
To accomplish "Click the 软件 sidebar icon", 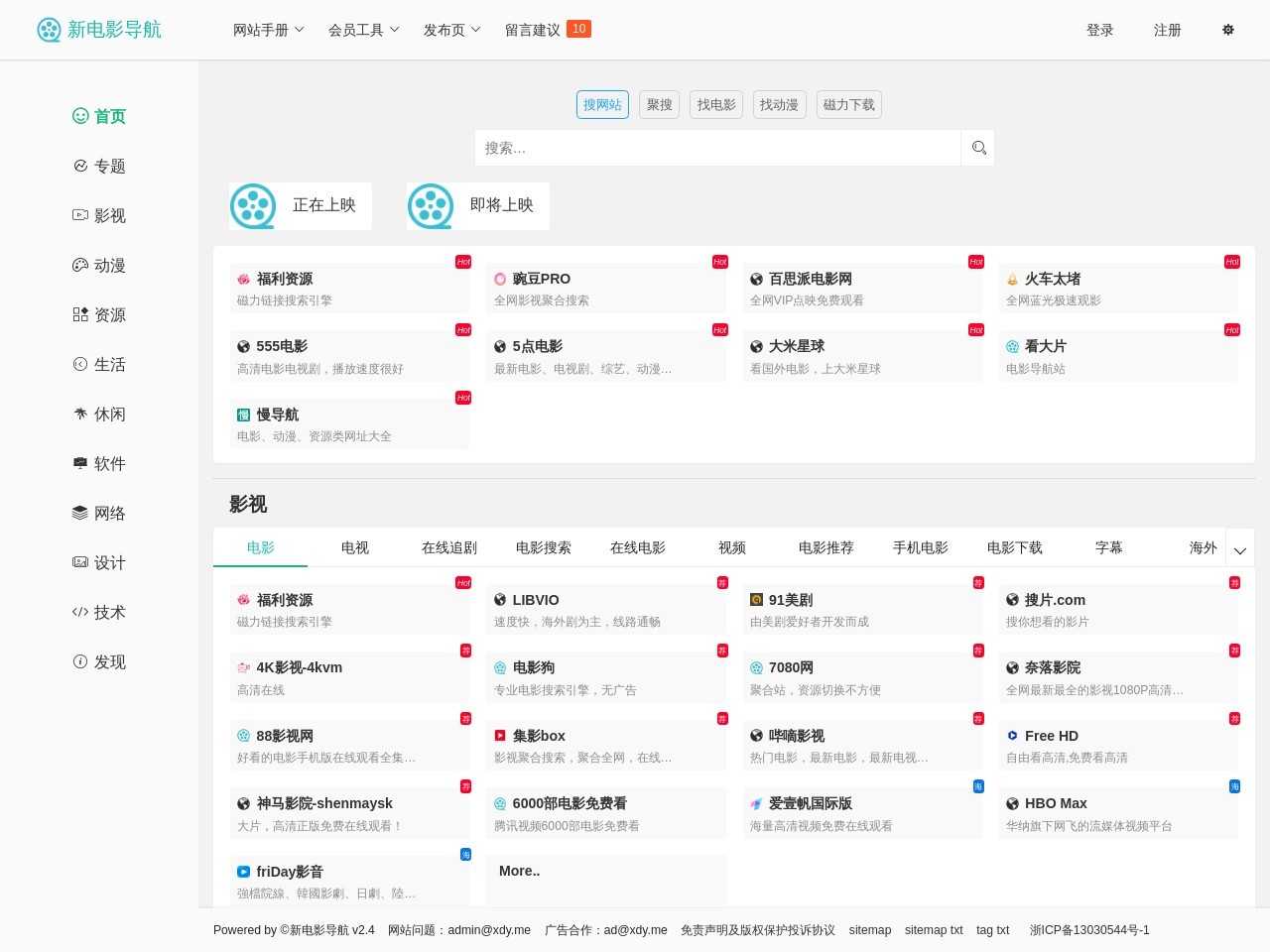I will click(80, 463).
